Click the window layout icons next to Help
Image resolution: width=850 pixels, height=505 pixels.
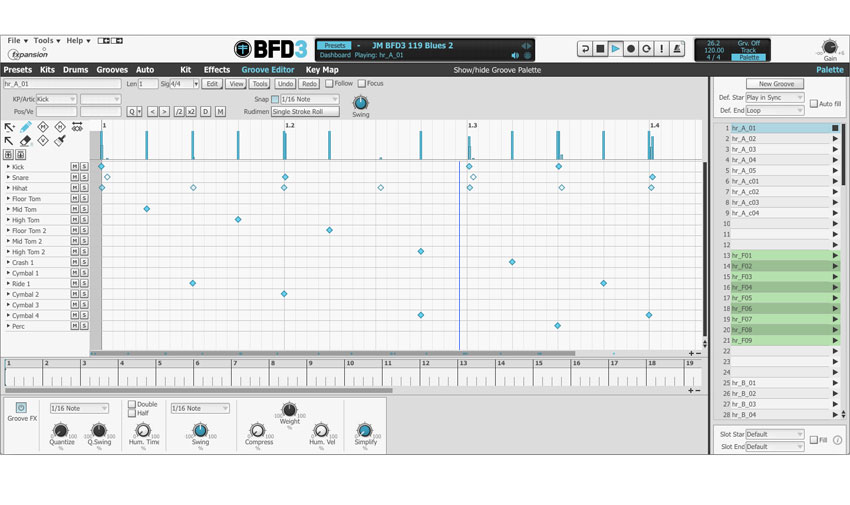click(110, 41)
